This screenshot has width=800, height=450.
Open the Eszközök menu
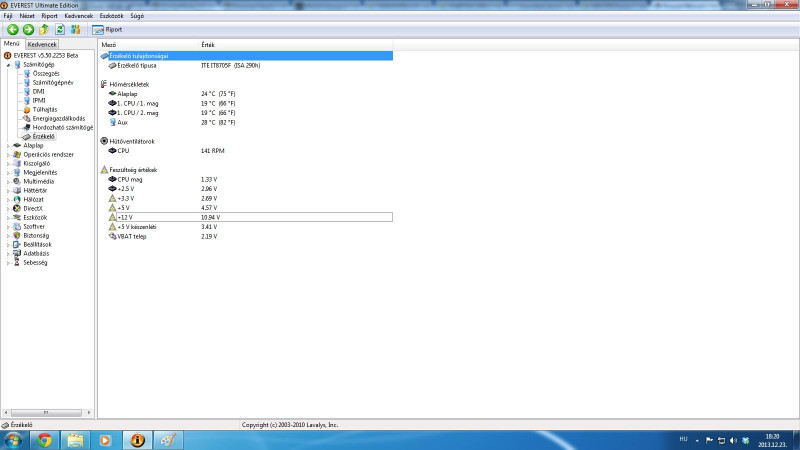(111, 16)
